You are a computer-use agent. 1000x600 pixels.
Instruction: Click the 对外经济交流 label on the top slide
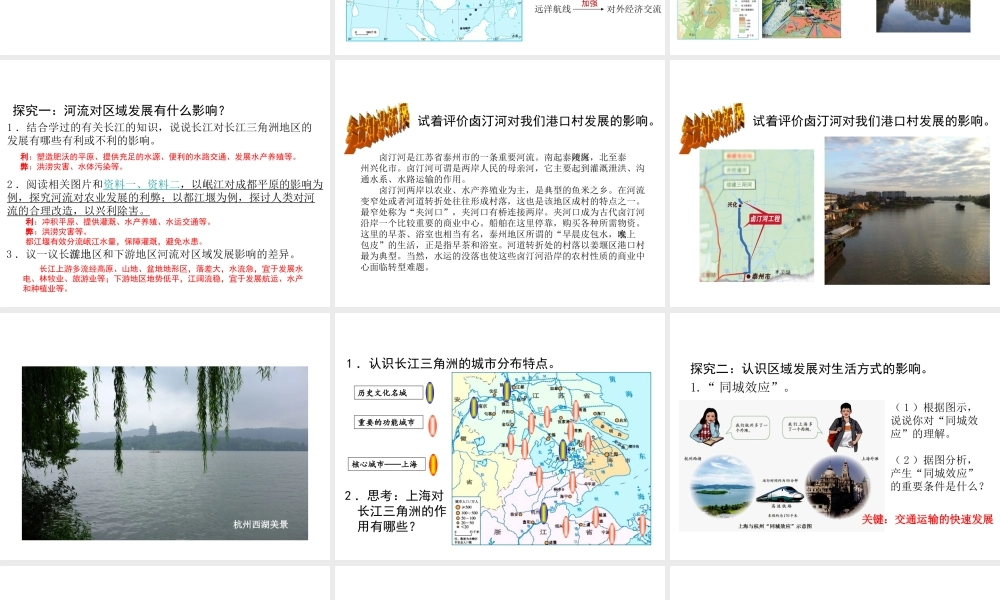pos(634,9)
